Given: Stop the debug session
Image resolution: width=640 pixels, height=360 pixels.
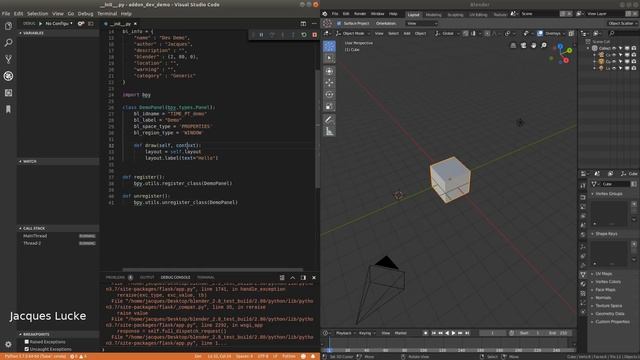Looking at the screenshot, I should click(x=314, y=35).
